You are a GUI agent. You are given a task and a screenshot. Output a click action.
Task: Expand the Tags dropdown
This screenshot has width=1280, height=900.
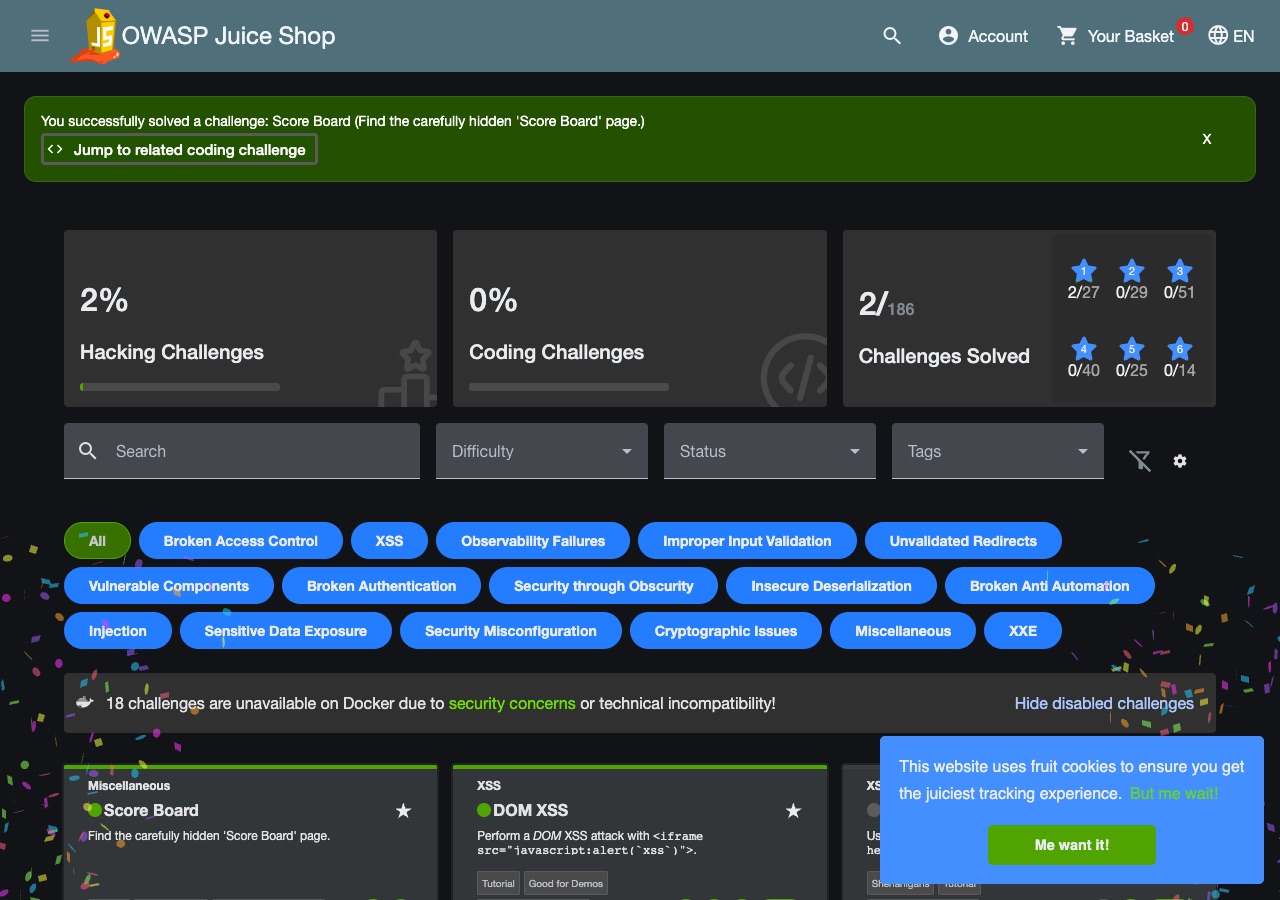(x=998, y=451)
